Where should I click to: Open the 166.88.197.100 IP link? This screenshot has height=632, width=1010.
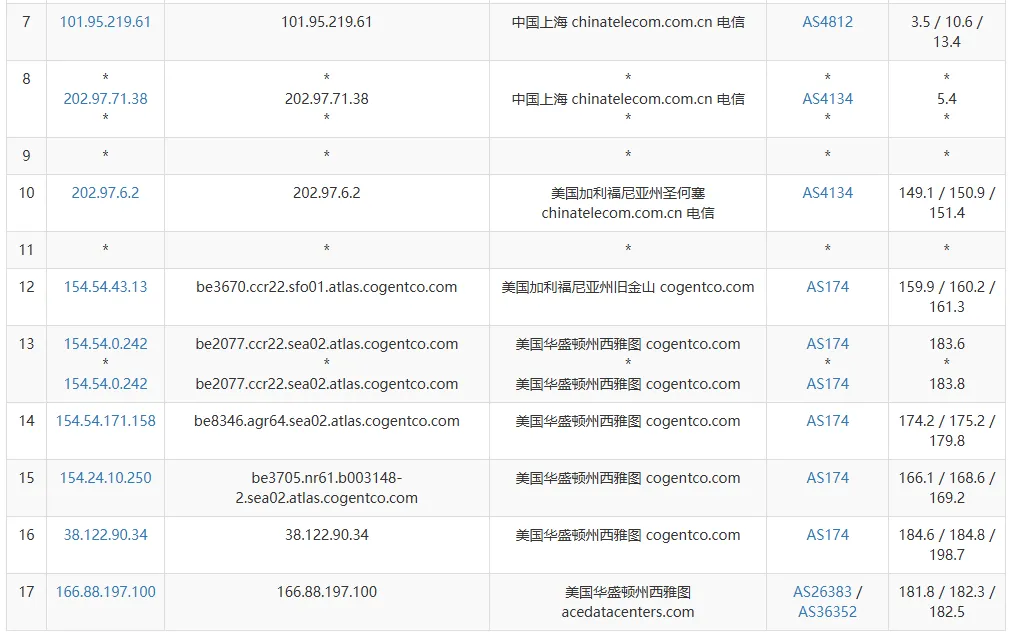[x=104, y=592]
